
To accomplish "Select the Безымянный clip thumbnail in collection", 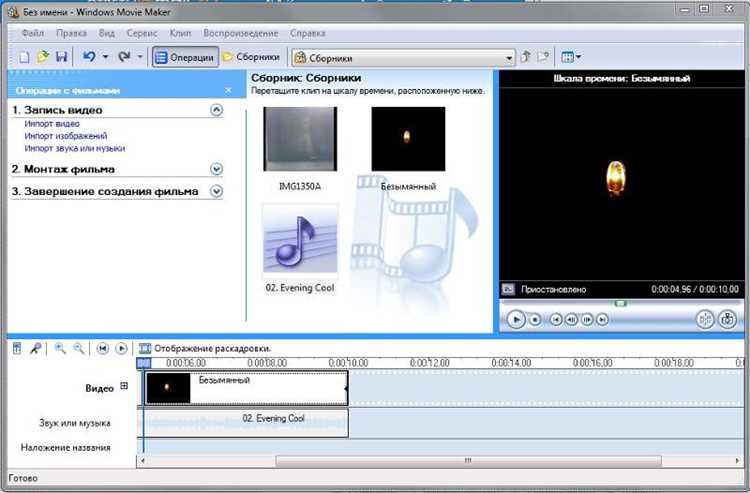I will (408, 139).
